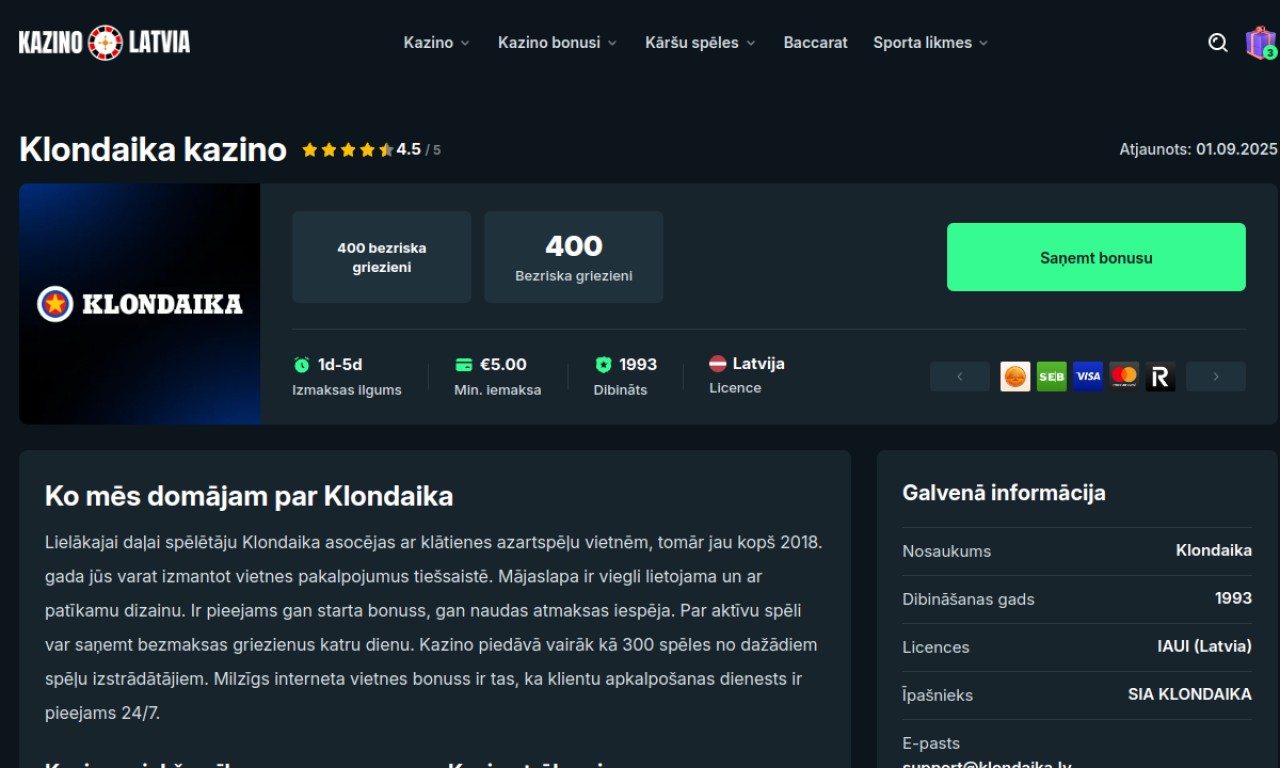Show previous payment methods with left arrow
This screenshot has width=1280, height=768.
[959, 376]
